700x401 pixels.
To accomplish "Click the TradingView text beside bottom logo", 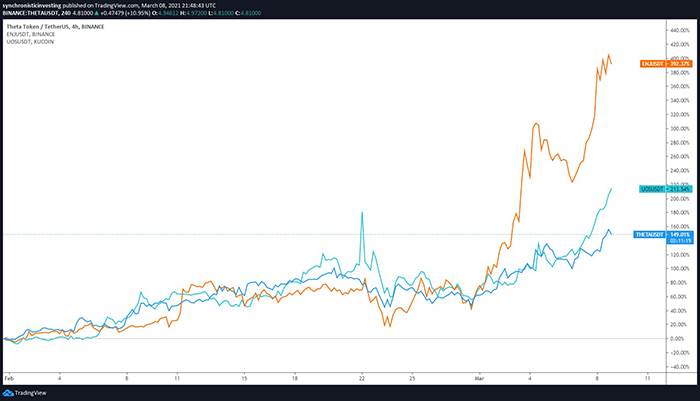I will 32,393.
